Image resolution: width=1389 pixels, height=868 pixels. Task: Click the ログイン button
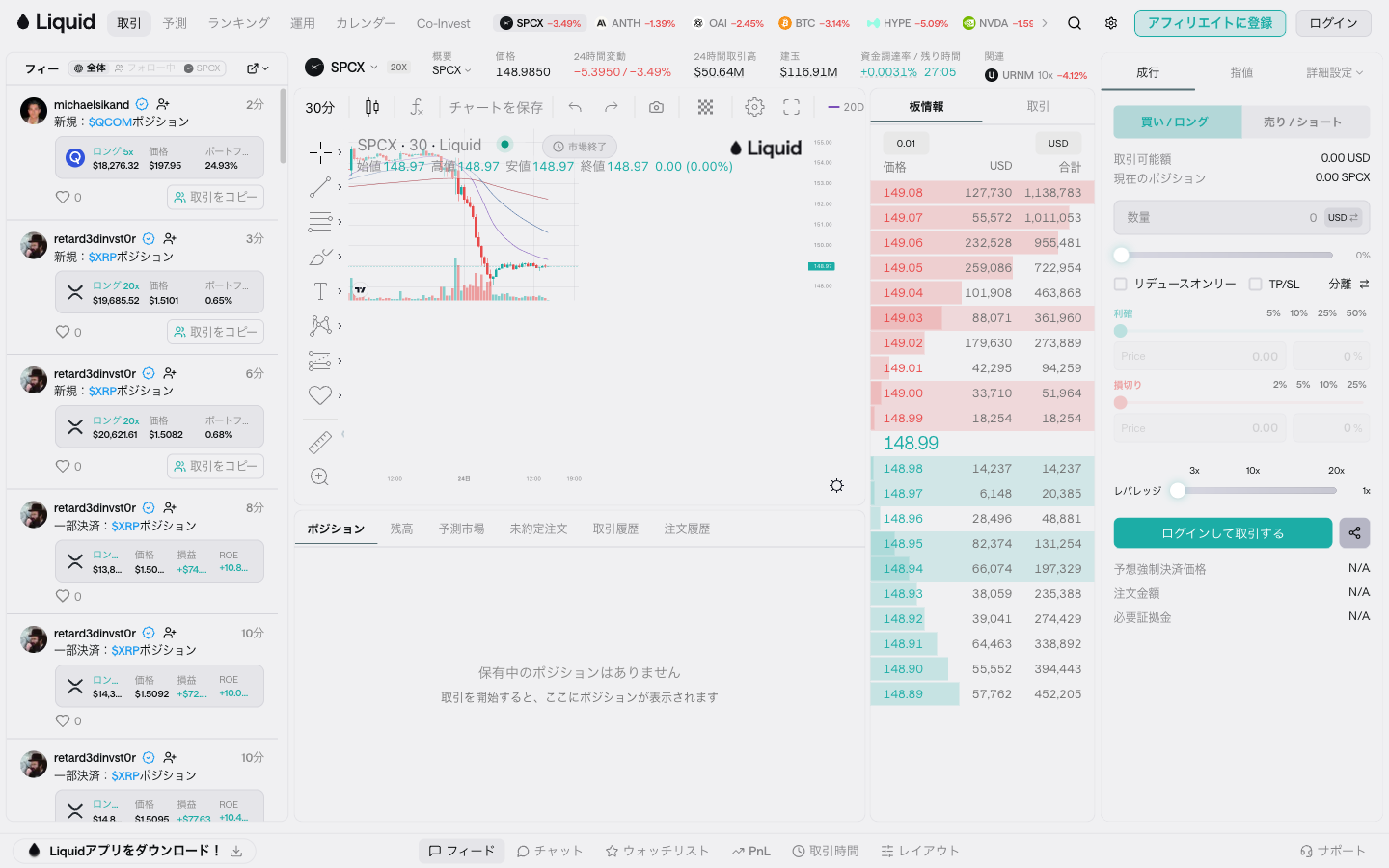(x=1333, y=23)
